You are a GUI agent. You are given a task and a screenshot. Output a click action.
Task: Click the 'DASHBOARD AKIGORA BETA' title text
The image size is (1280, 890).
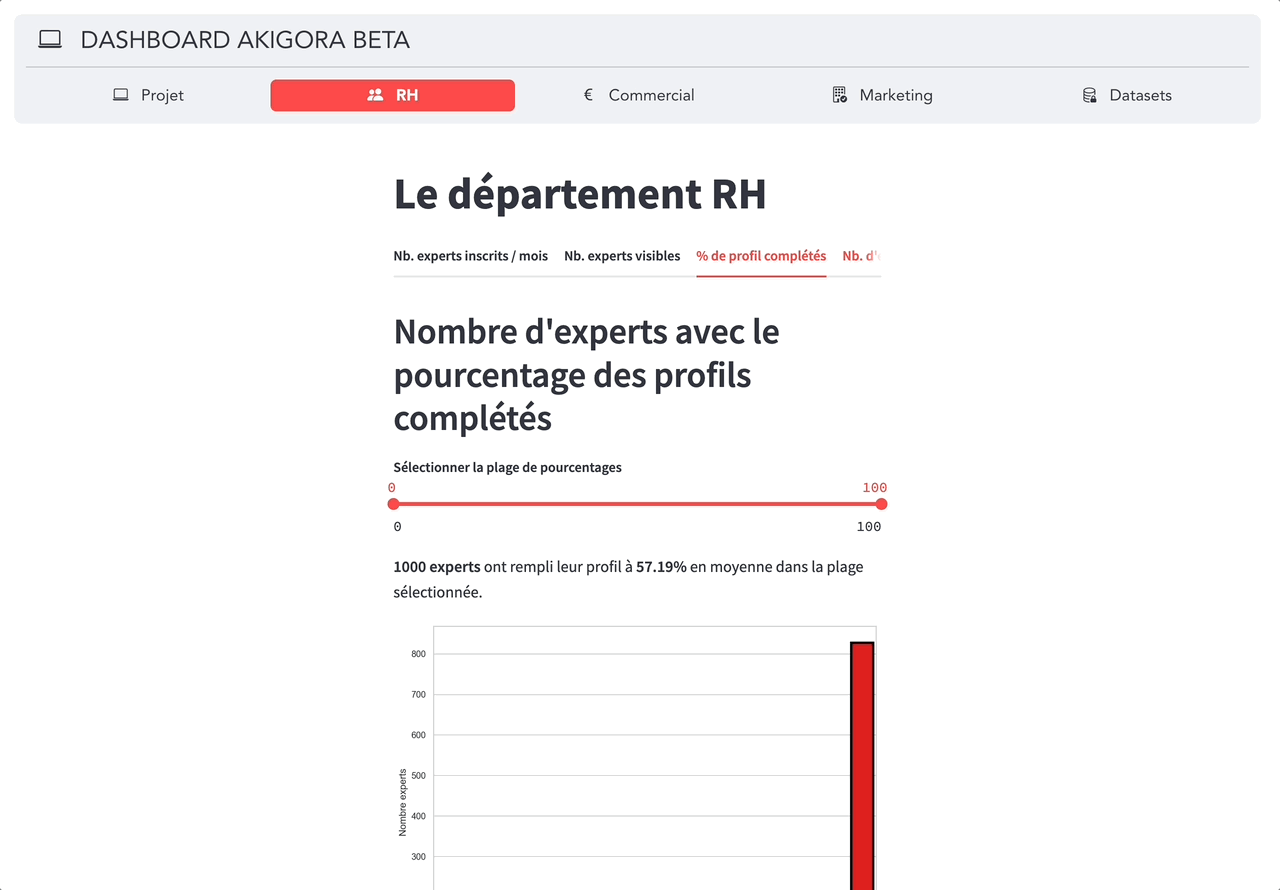[x=245, y=40]
